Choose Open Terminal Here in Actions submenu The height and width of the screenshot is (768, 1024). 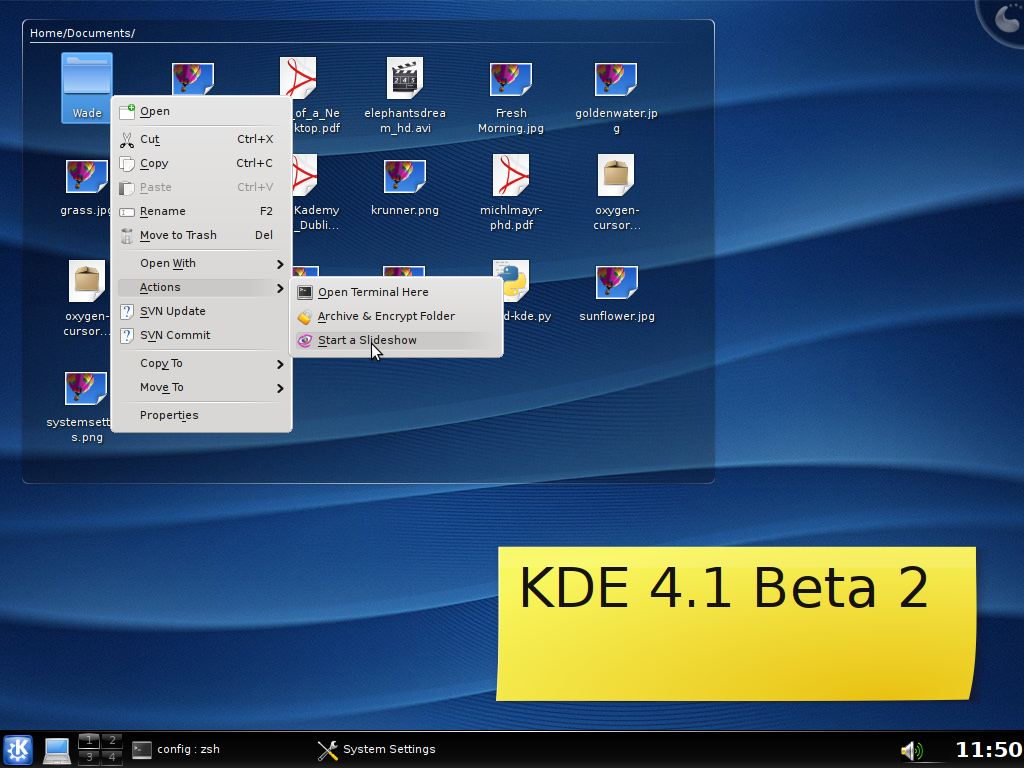(x=396, y=293)
